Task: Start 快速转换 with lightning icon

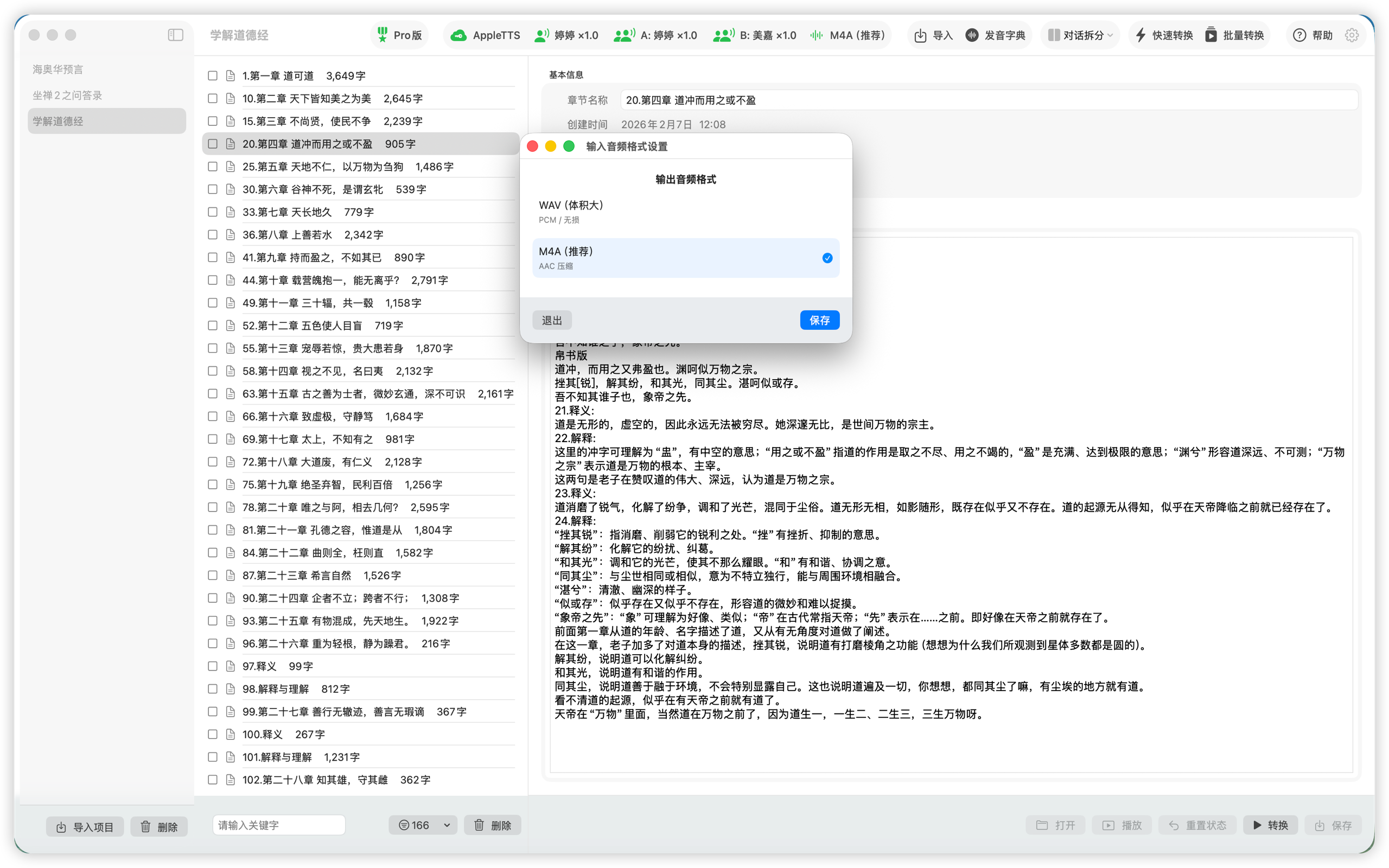Action: [x=1163, y=36]
